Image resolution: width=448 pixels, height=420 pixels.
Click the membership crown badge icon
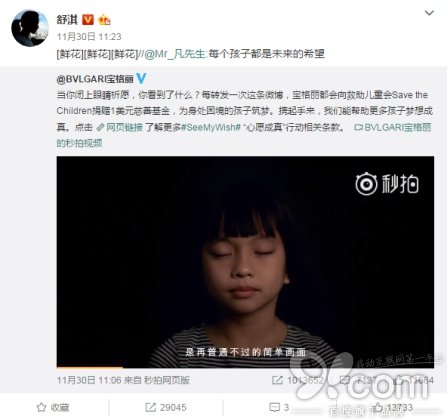click(x=104, y=20)
